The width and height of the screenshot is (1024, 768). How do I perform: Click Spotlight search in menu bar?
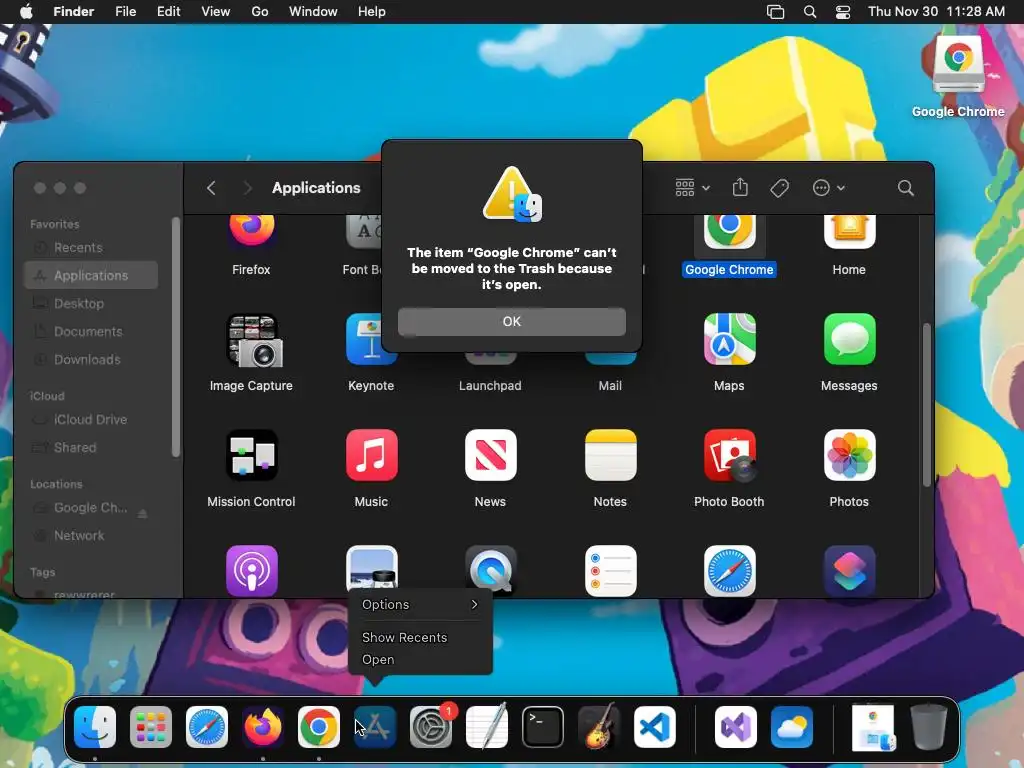tap(810, 12)
